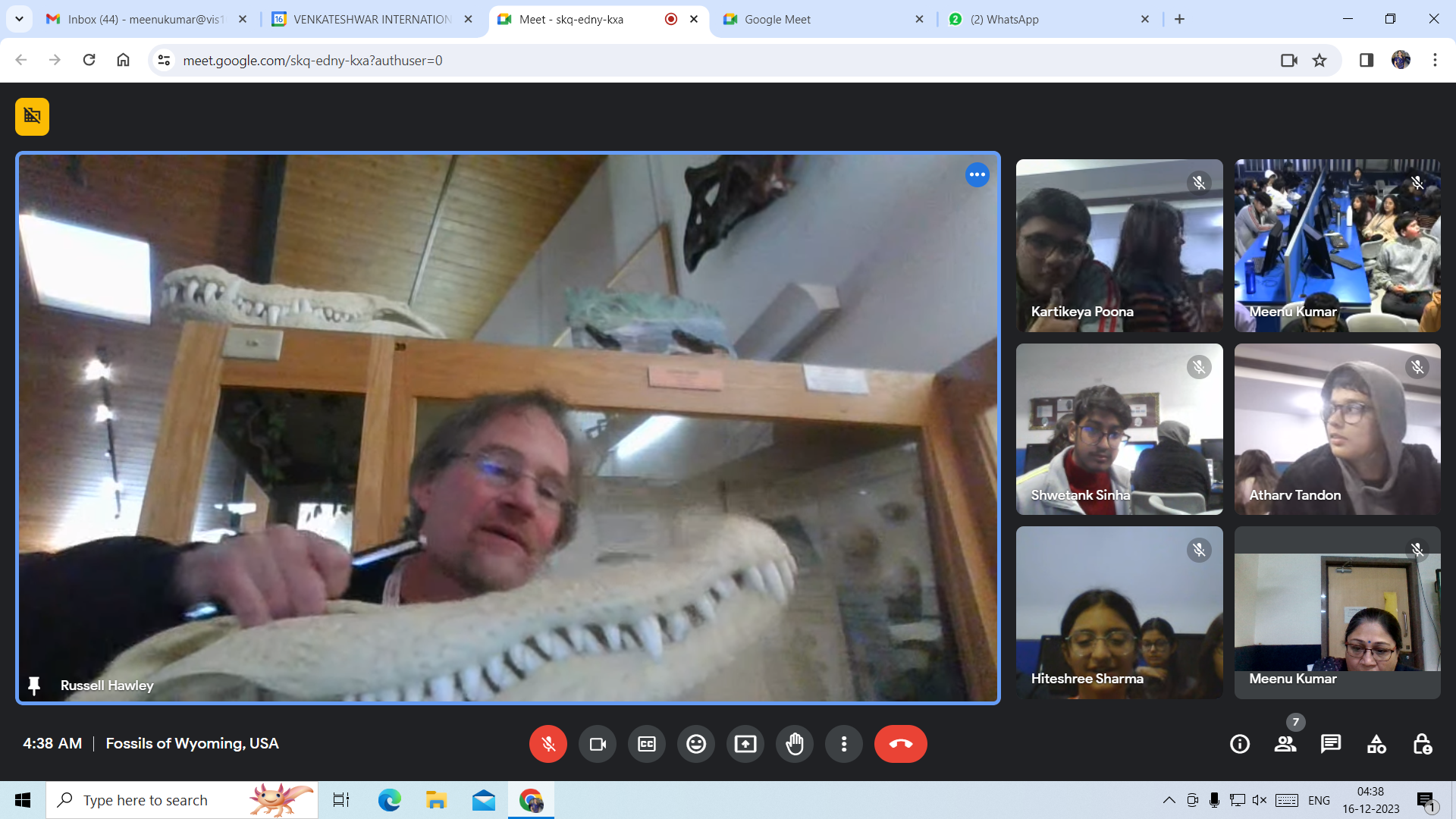This screenshot has height=819, width=1456.
Task: Open the Activities panel
Action: point(1376,744)
